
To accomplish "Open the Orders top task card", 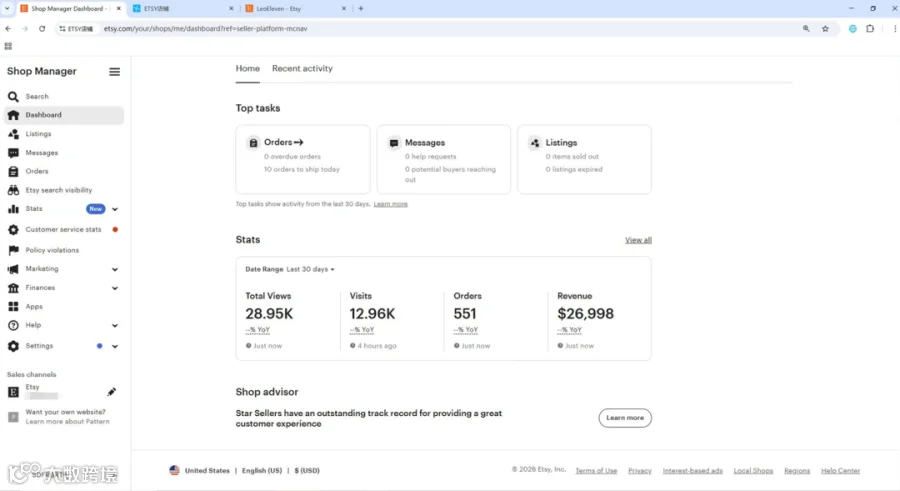I will 302,159.
